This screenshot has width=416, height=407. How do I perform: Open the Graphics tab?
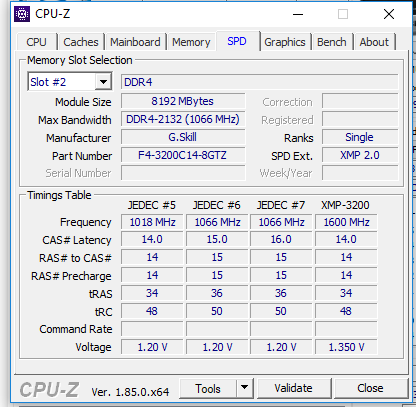285,42
